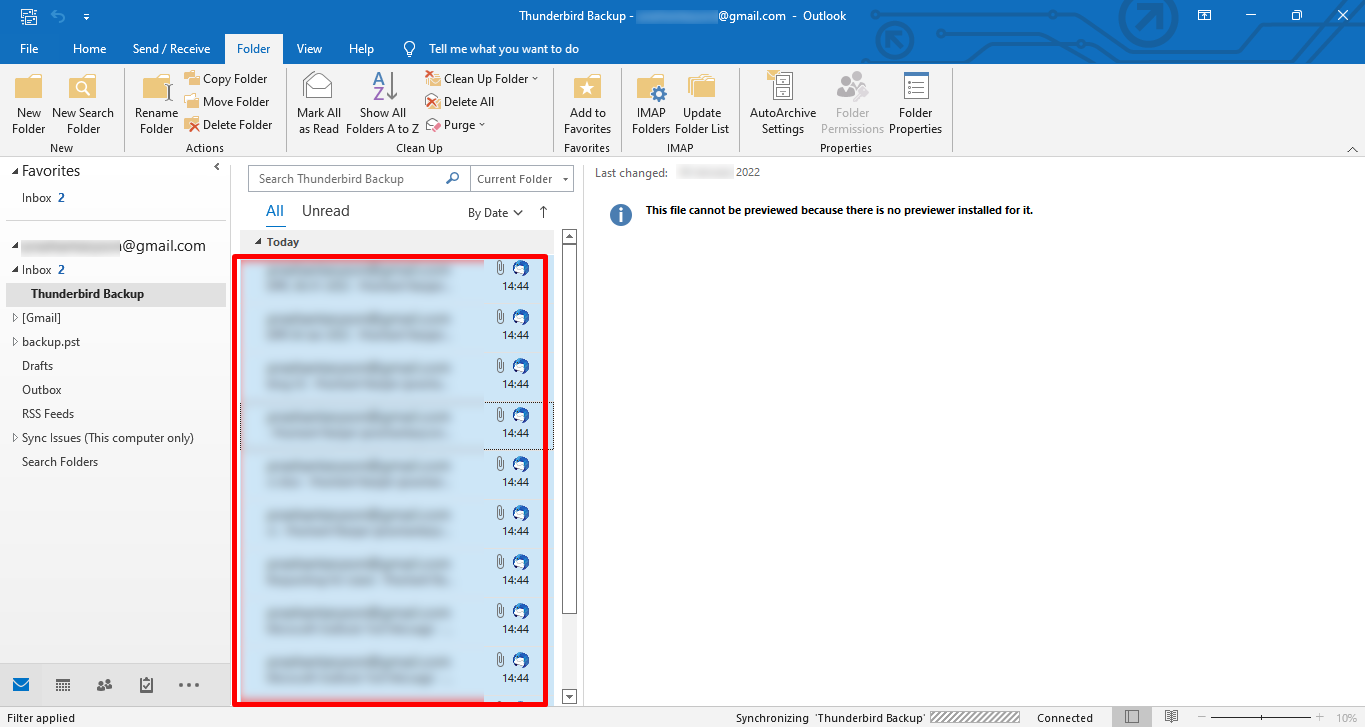1365x727 pixels.
Task: Switch to Home ribbon tab
Action: [89, 49]
